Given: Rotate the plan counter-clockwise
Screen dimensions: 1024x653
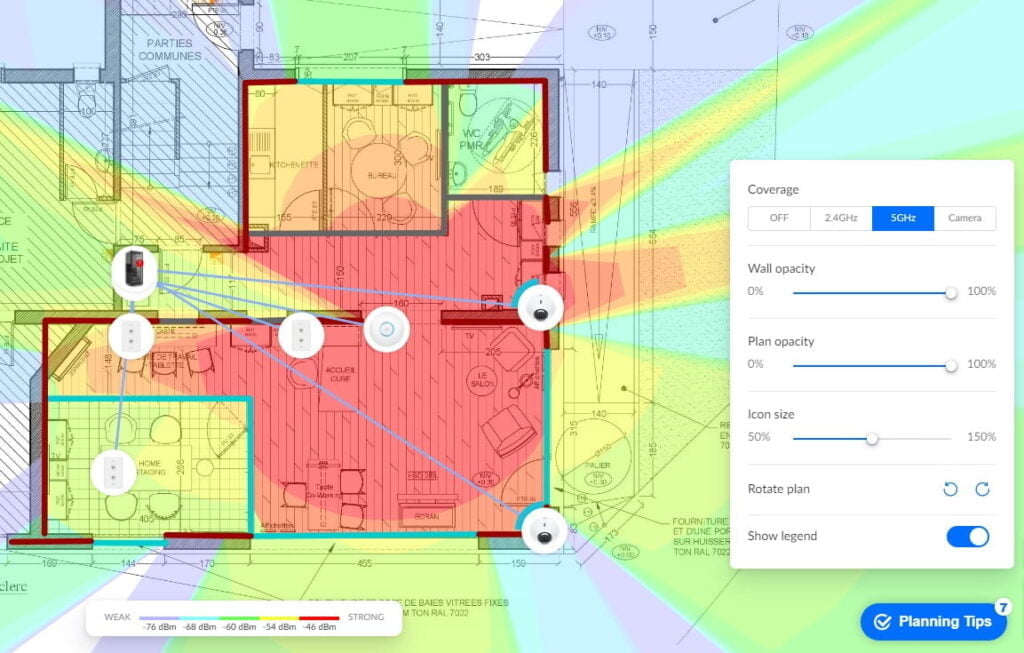Looking at the screenshot, I should (951, 489).
